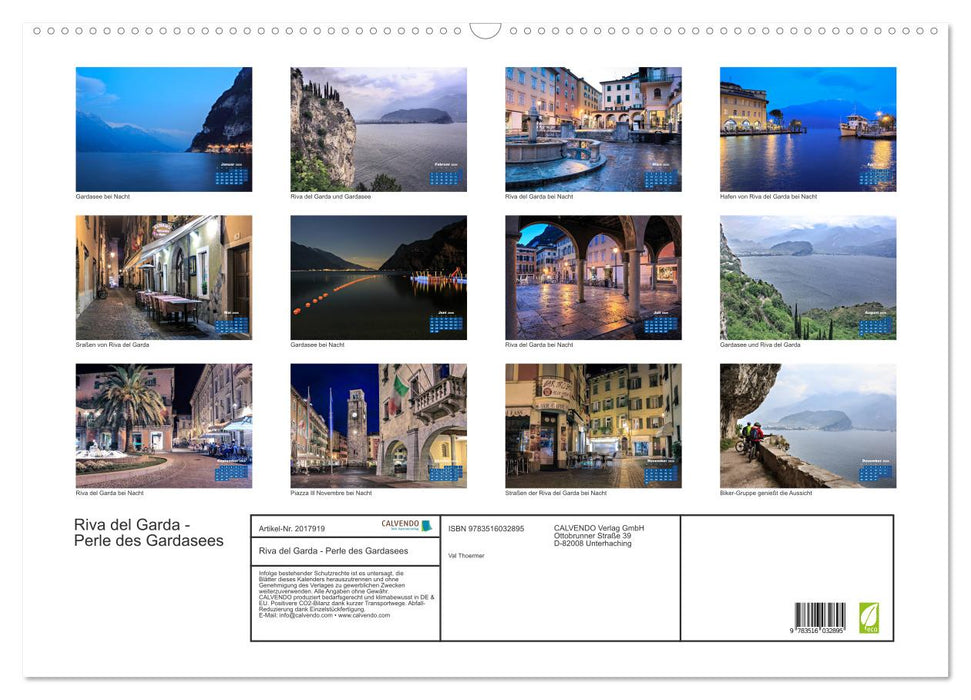Expand the Artikel-Nr. 2017919 info box
This screenshot has height=700, width=971.
[x=292, y=529]
